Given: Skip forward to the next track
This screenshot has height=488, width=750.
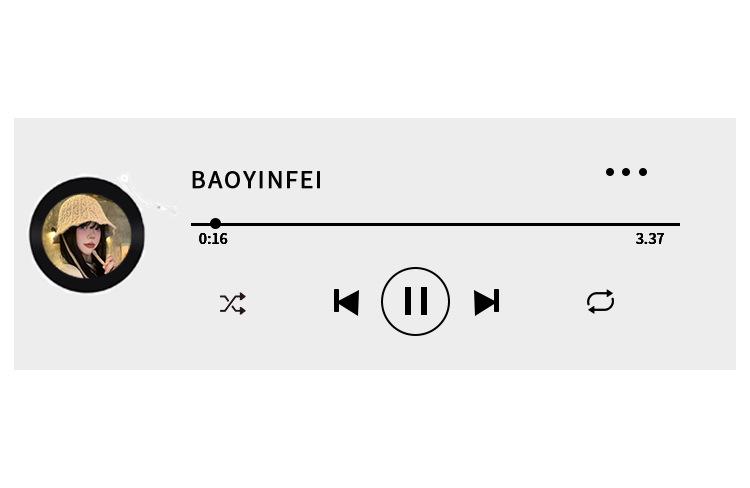Looking at the screenshot, I should [x=486, y=302].
